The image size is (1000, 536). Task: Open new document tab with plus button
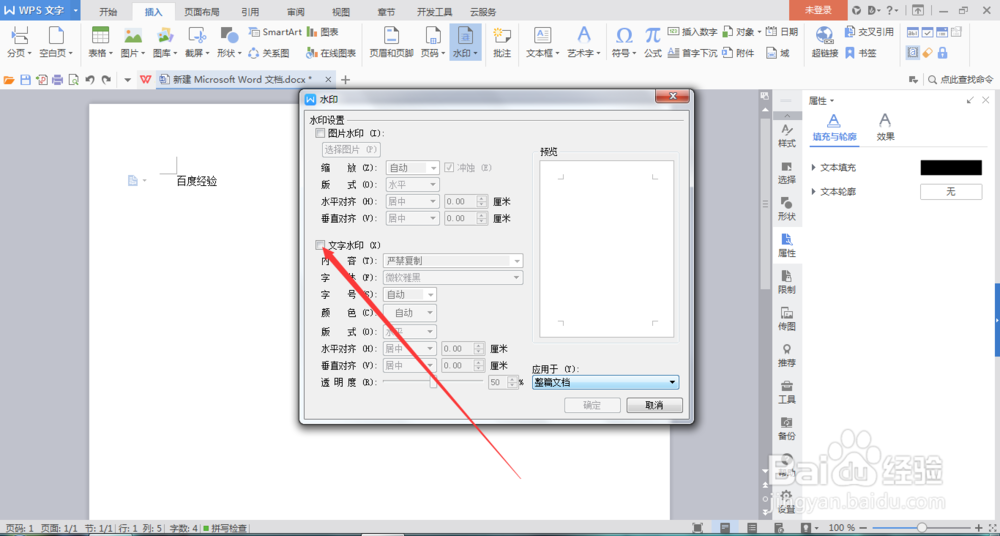click(x=346, y=80)
